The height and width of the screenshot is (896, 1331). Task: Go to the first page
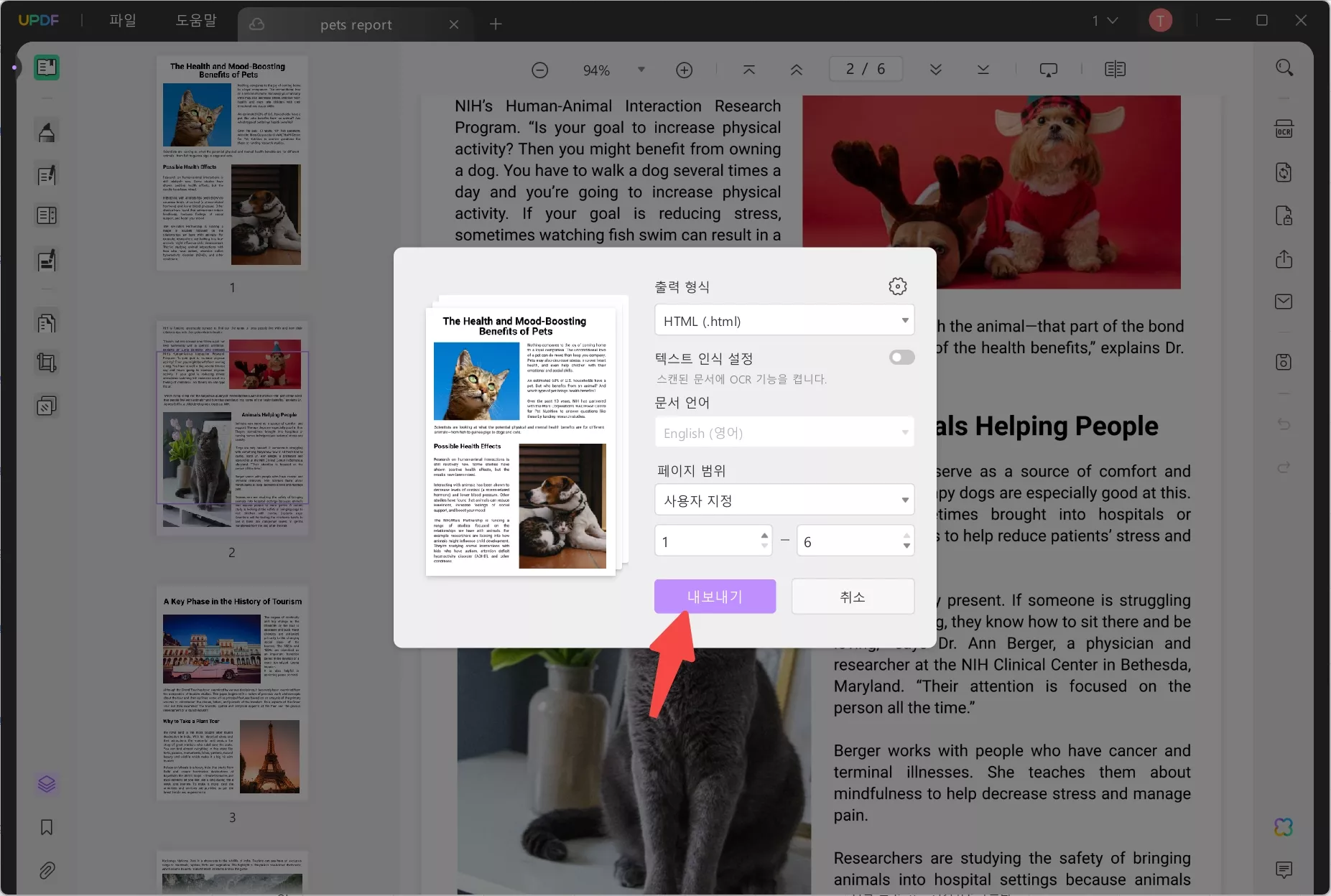[x=749, y=70]
